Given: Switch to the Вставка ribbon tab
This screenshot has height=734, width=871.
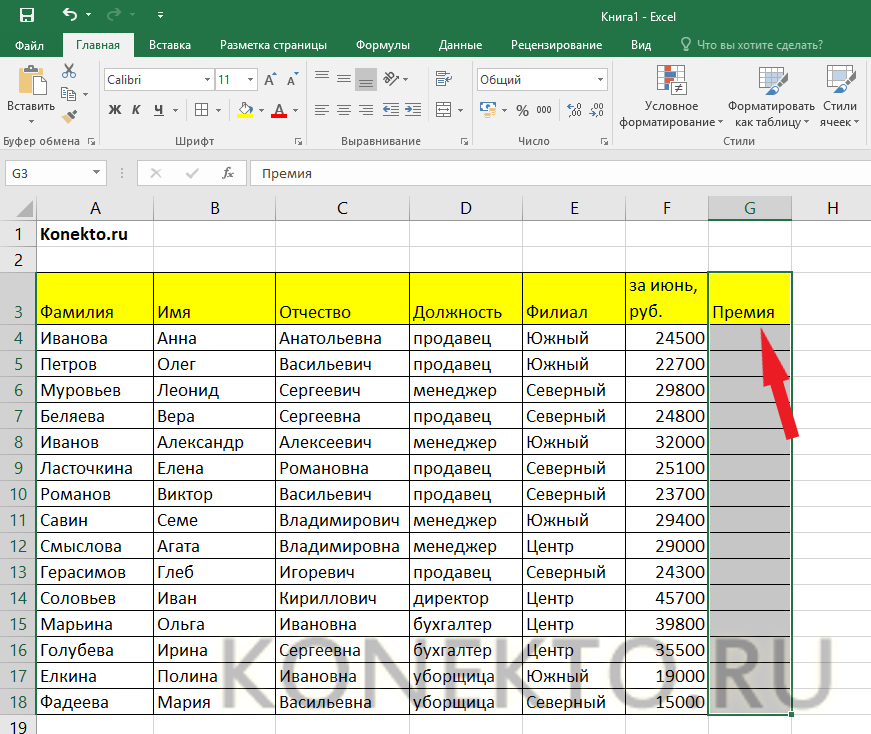Looking at the screenshot, I should tap(170, 45).
